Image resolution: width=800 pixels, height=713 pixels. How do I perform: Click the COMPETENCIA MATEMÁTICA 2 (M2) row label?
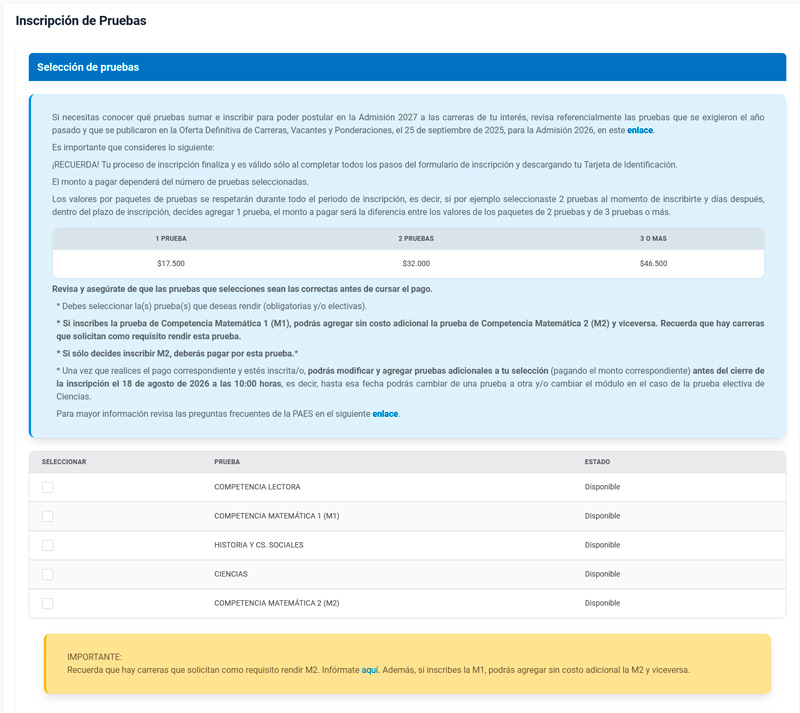277,603
